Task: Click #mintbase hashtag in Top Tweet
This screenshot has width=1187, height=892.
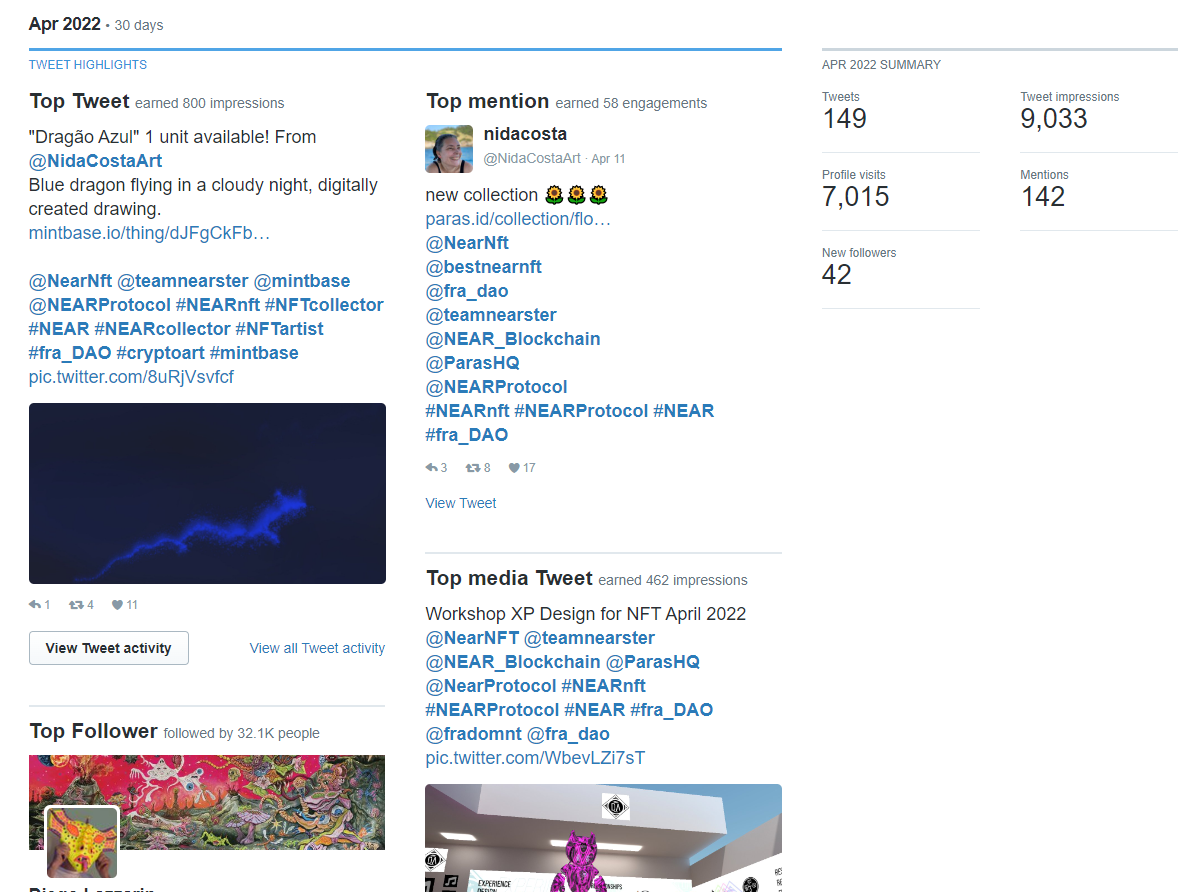Action: [254, 353]
